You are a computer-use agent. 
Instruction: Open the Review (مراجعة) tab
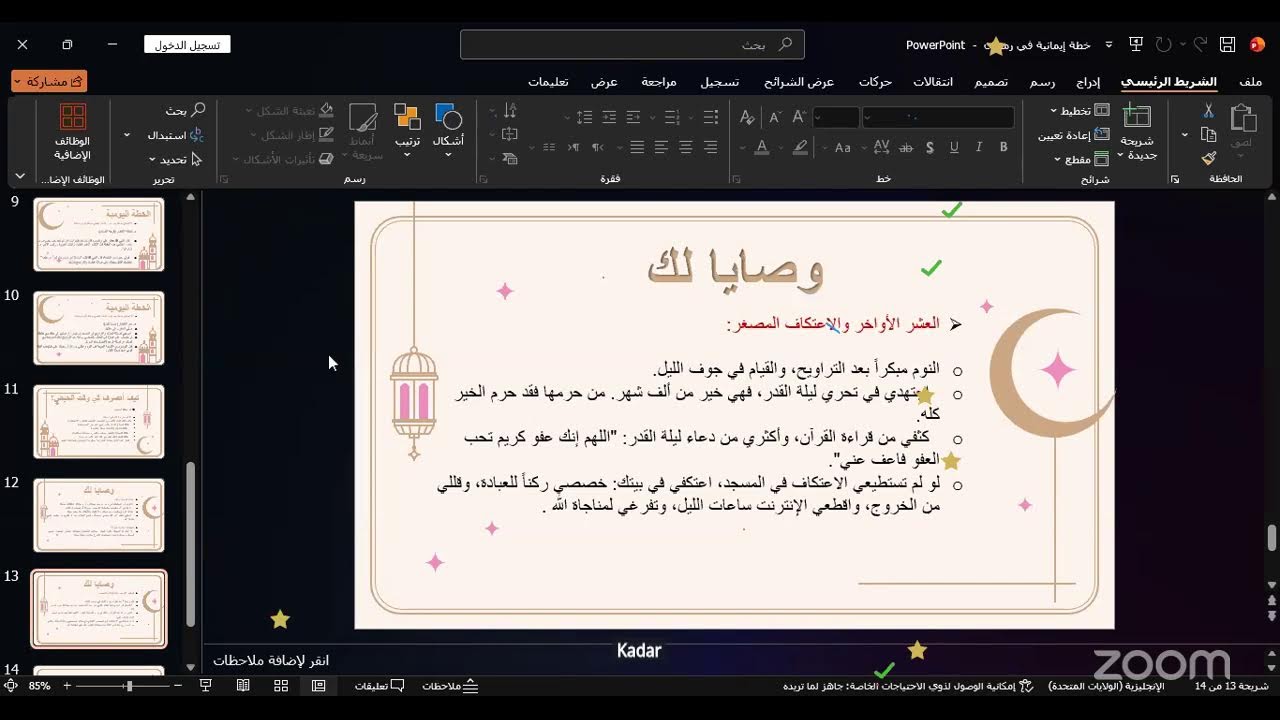659,82
